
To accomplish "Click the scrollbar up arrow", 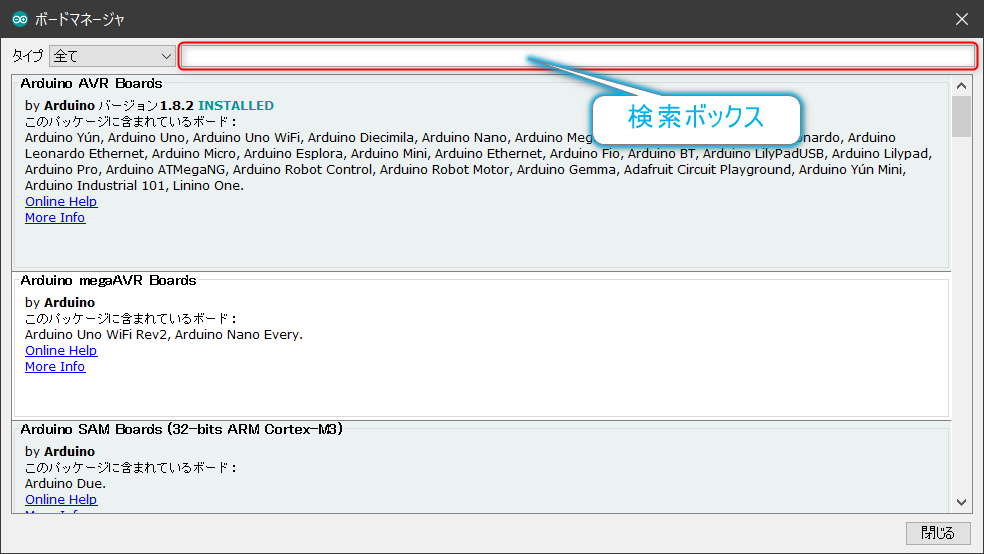I will pos(961,85).
